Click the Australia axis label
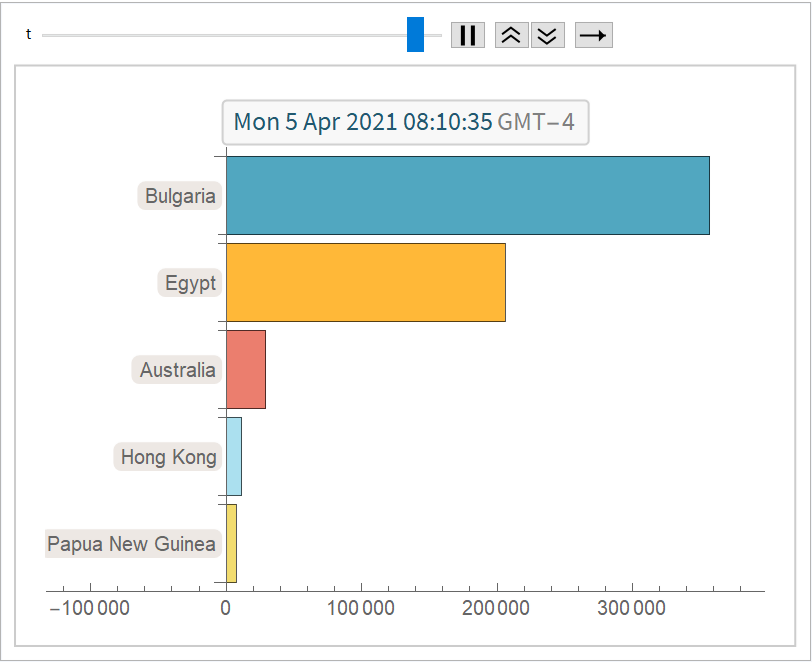This screenshot has height=664, width=812. (177, 370)
